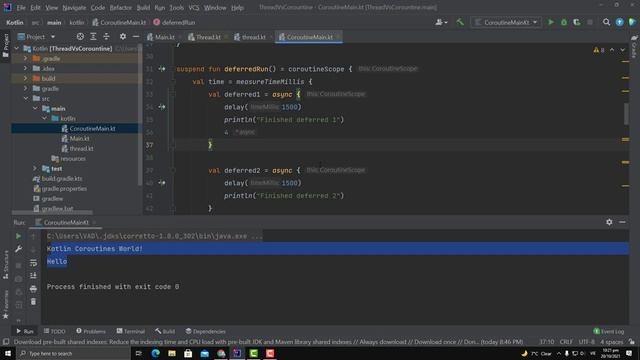Hide the Project tool window
This screenshot has height=360, width=640.
click(136, 37)
